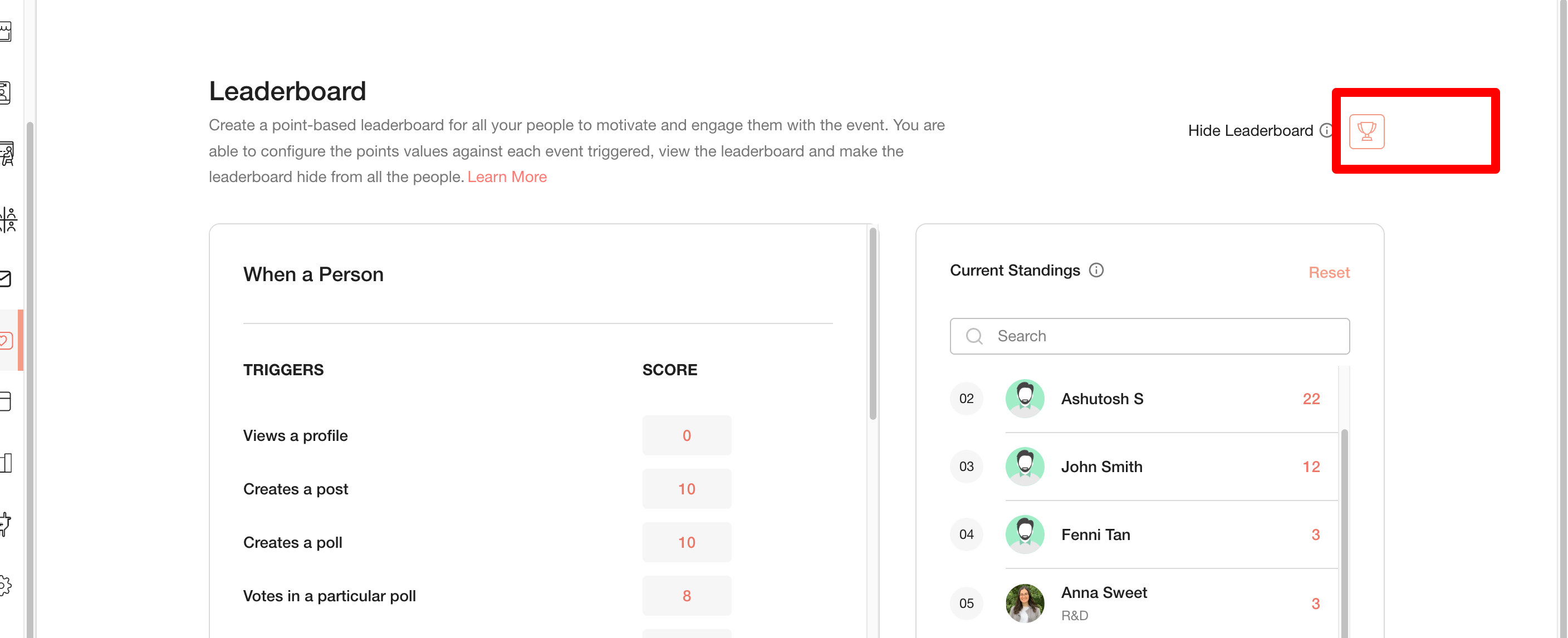Click John Smith's score of 12
The image size is (1568, 638).
1311,467
